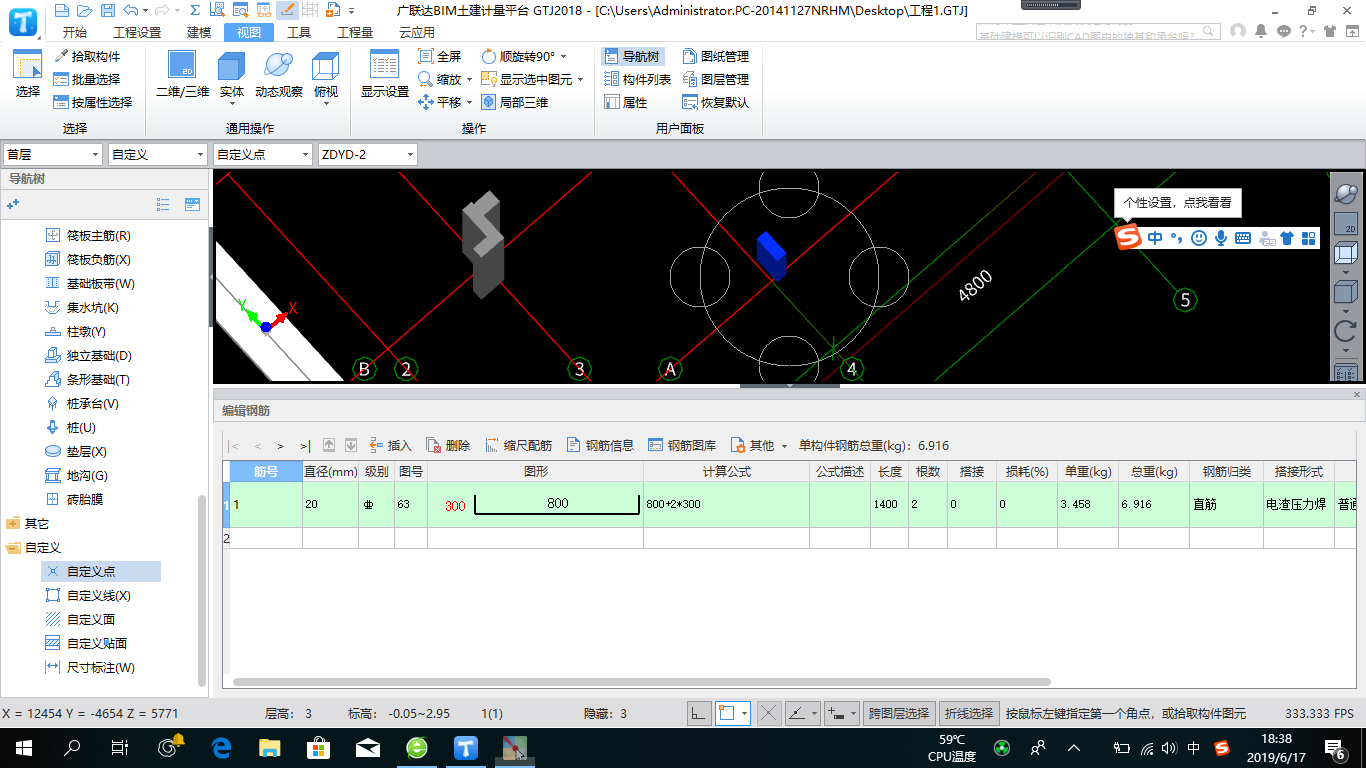Switch to the 工程量 ribbon tab
1366x768 pixels.
click(x=355, y=32)
